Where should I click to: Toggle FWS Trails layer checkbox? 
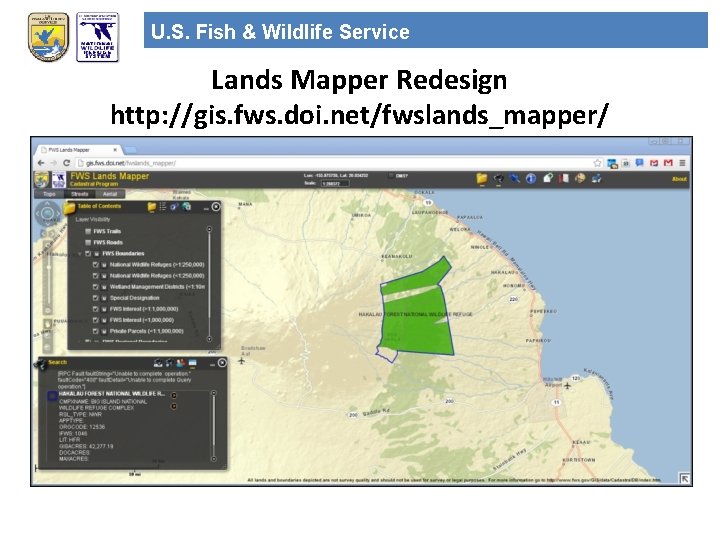pyautogui.click(x=88, y=231)
